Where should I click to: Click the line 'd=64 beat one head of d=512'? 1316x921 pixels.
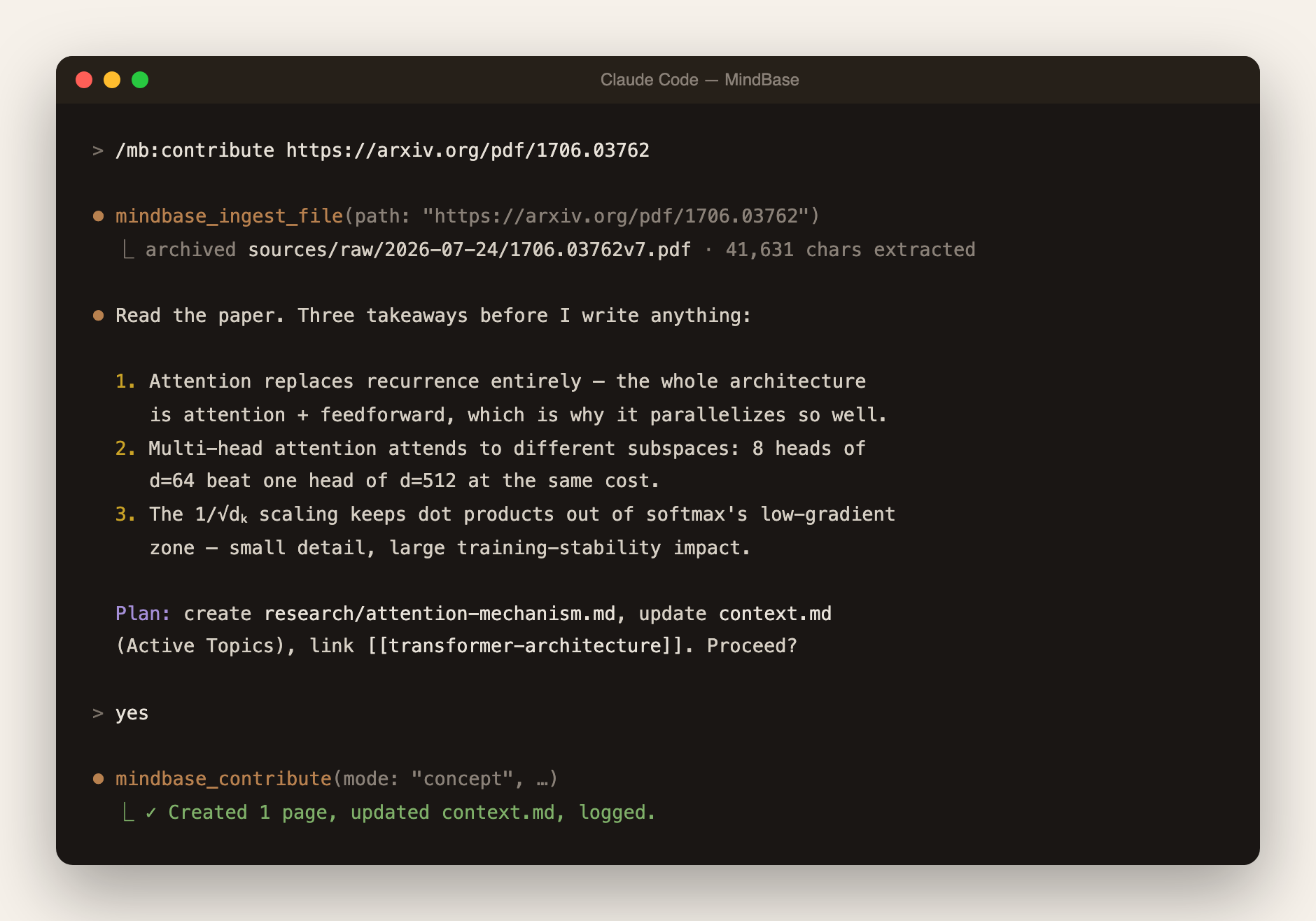[404, 481]
